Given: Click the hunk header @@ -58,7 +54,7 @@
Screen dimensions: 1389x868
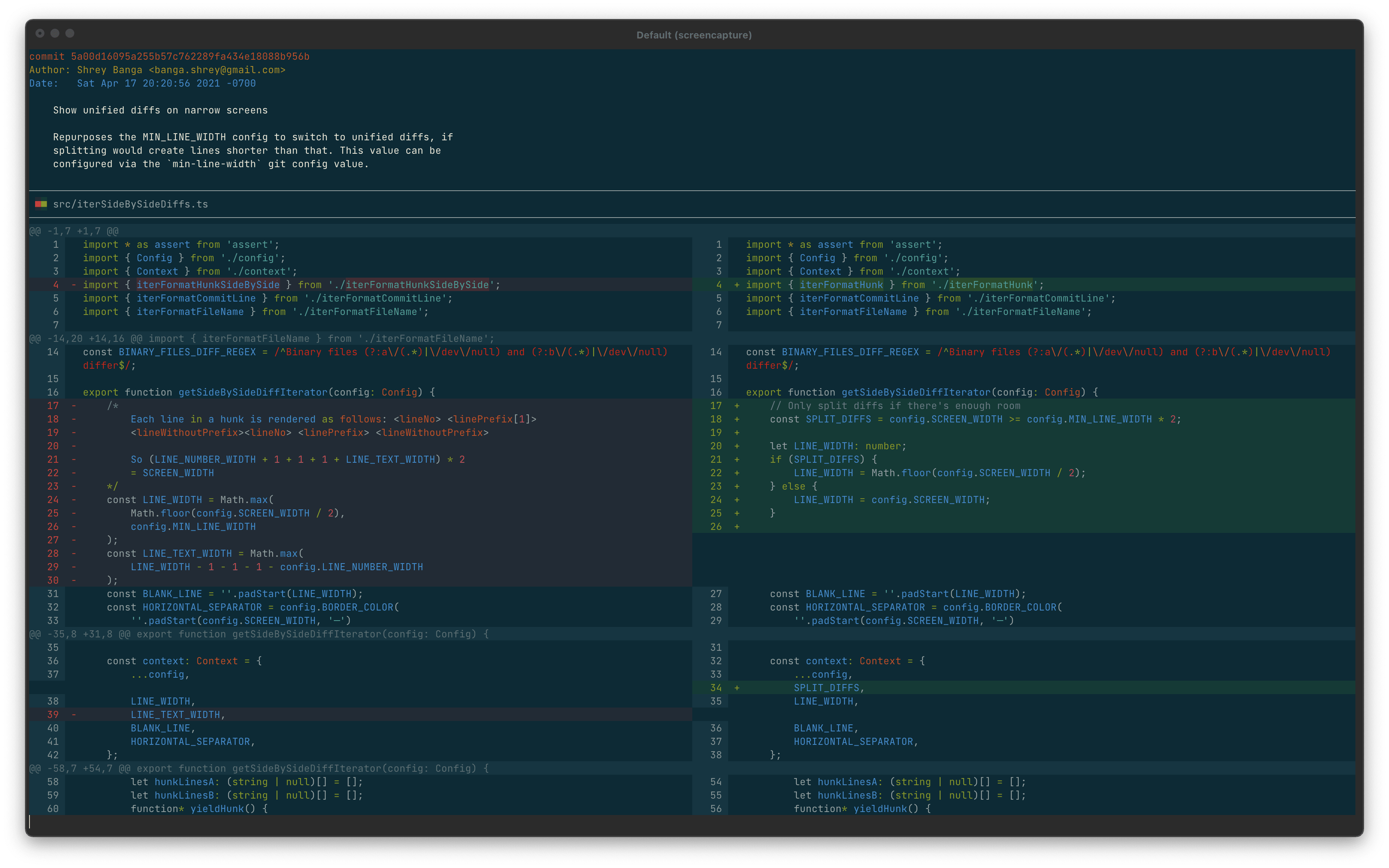Looking at the screenshot, I should click(80, 768).
